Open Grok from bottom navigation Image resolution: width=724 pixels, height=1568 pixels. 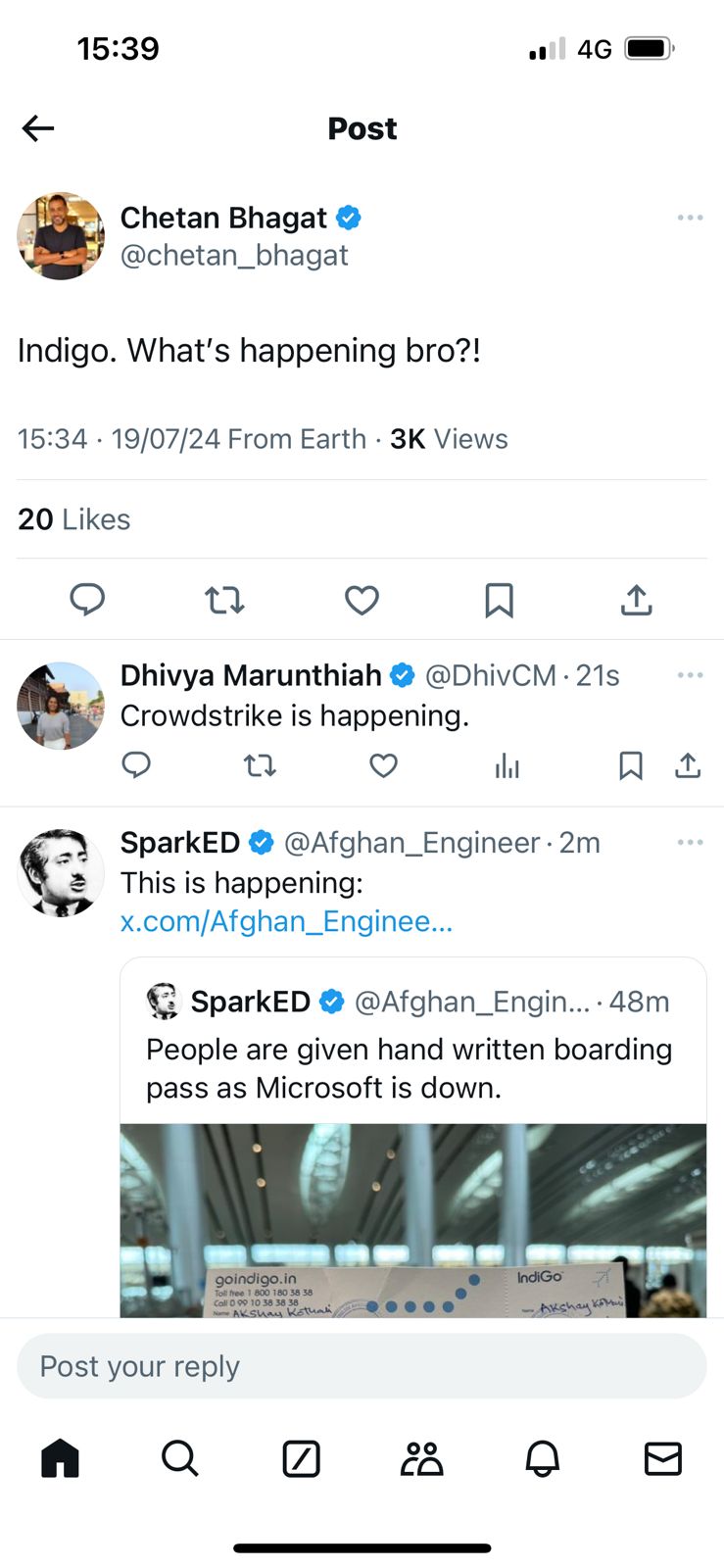point(301,1458)
